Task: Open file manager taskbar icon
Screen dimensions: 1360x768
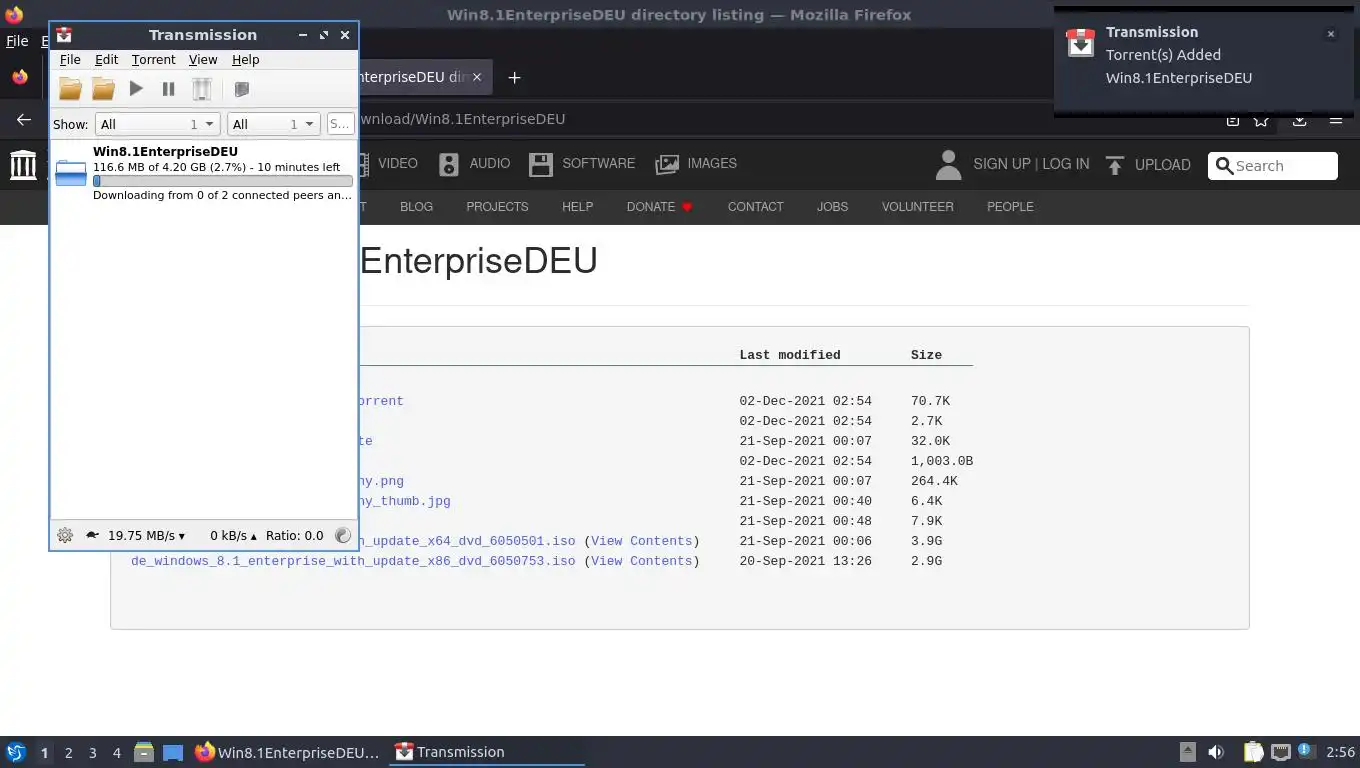Action: 143,752
